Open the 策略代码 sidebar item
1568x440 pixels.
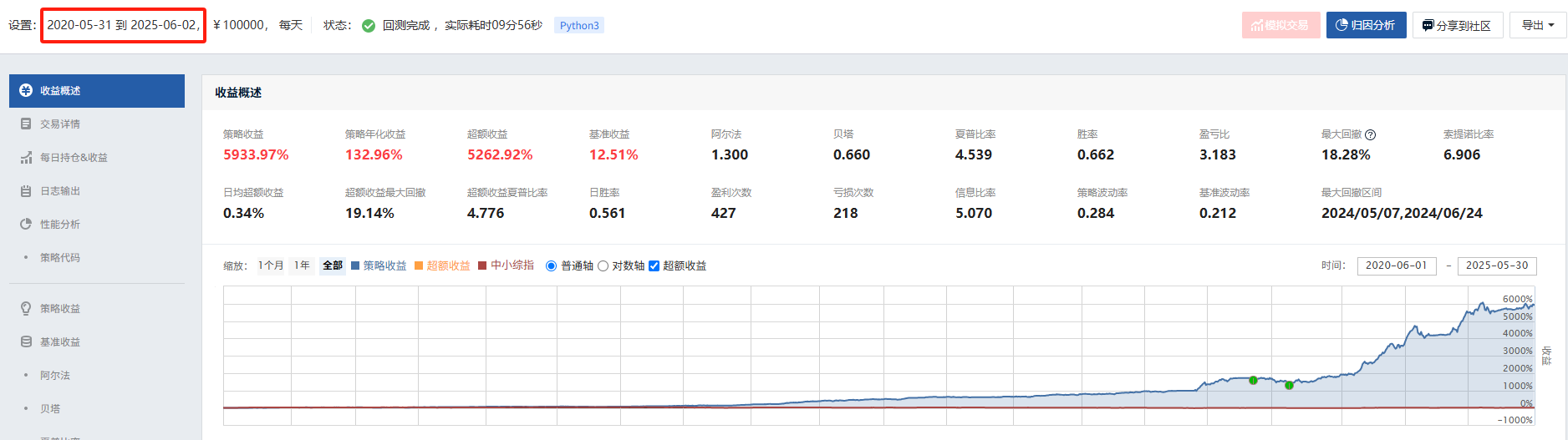point(60,258)
